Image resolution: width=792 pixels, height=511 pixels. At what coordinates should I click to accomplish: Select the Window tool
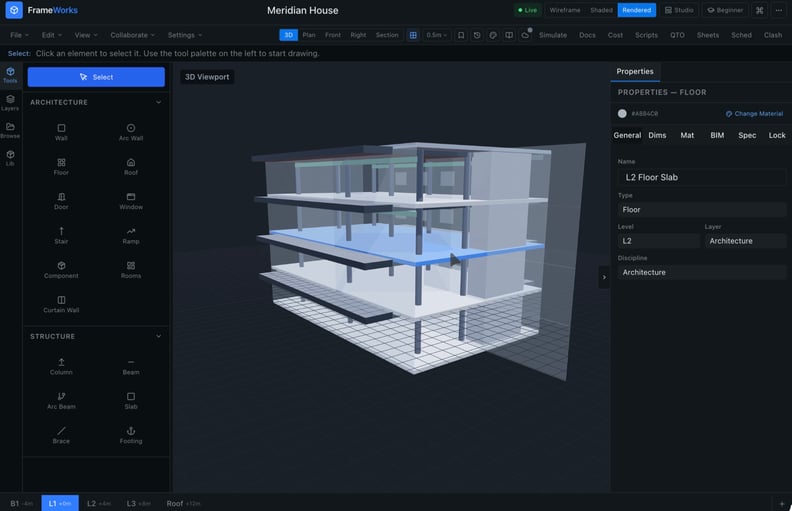[131, 201]
